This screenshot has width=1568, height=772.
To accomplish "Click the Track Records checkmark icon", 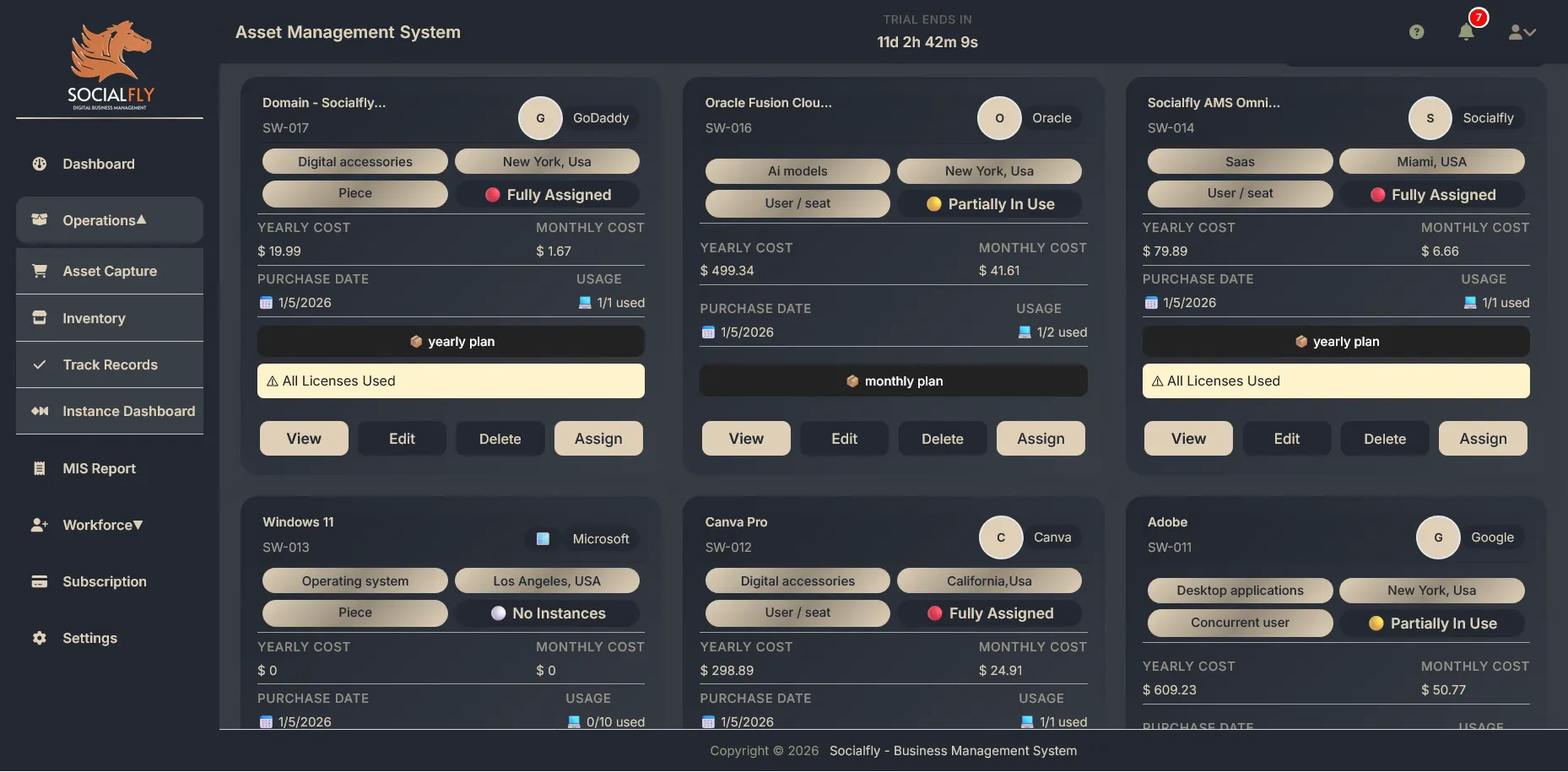I will pos(40,364).
